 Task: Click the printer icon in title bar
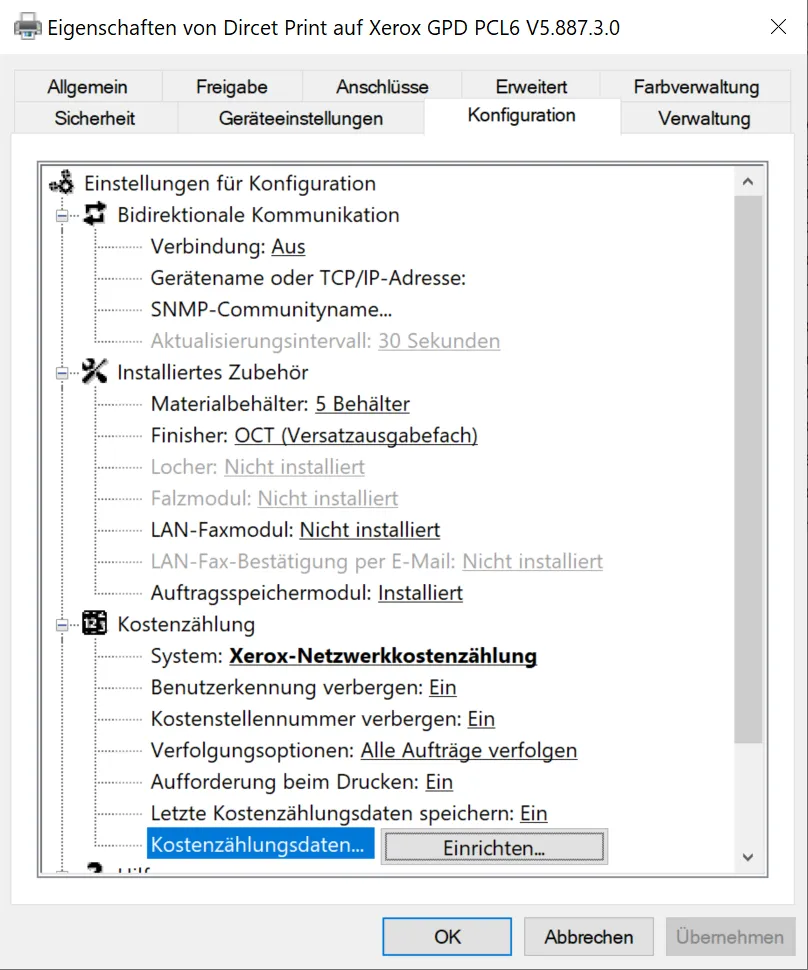click(27, 27)
